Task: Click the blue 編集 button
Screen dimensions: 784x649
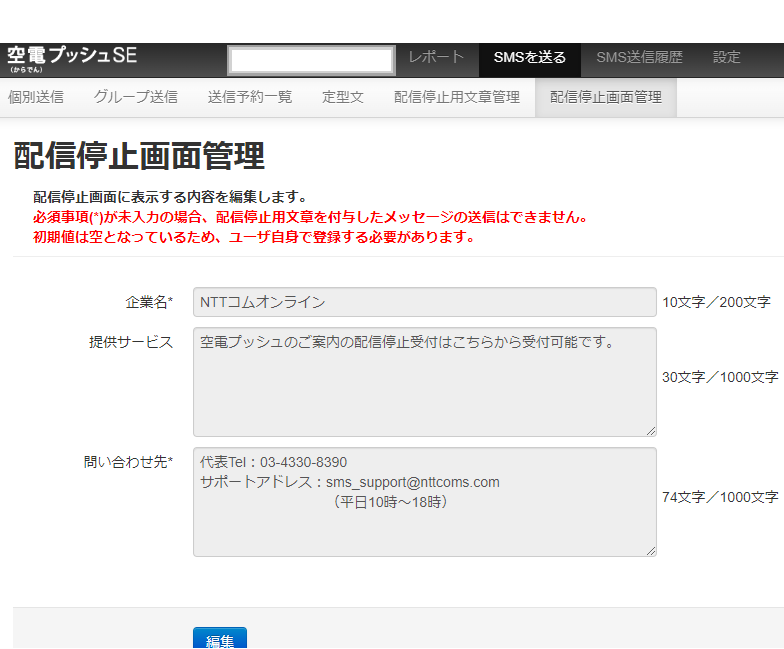Action: tap(220, 638)
